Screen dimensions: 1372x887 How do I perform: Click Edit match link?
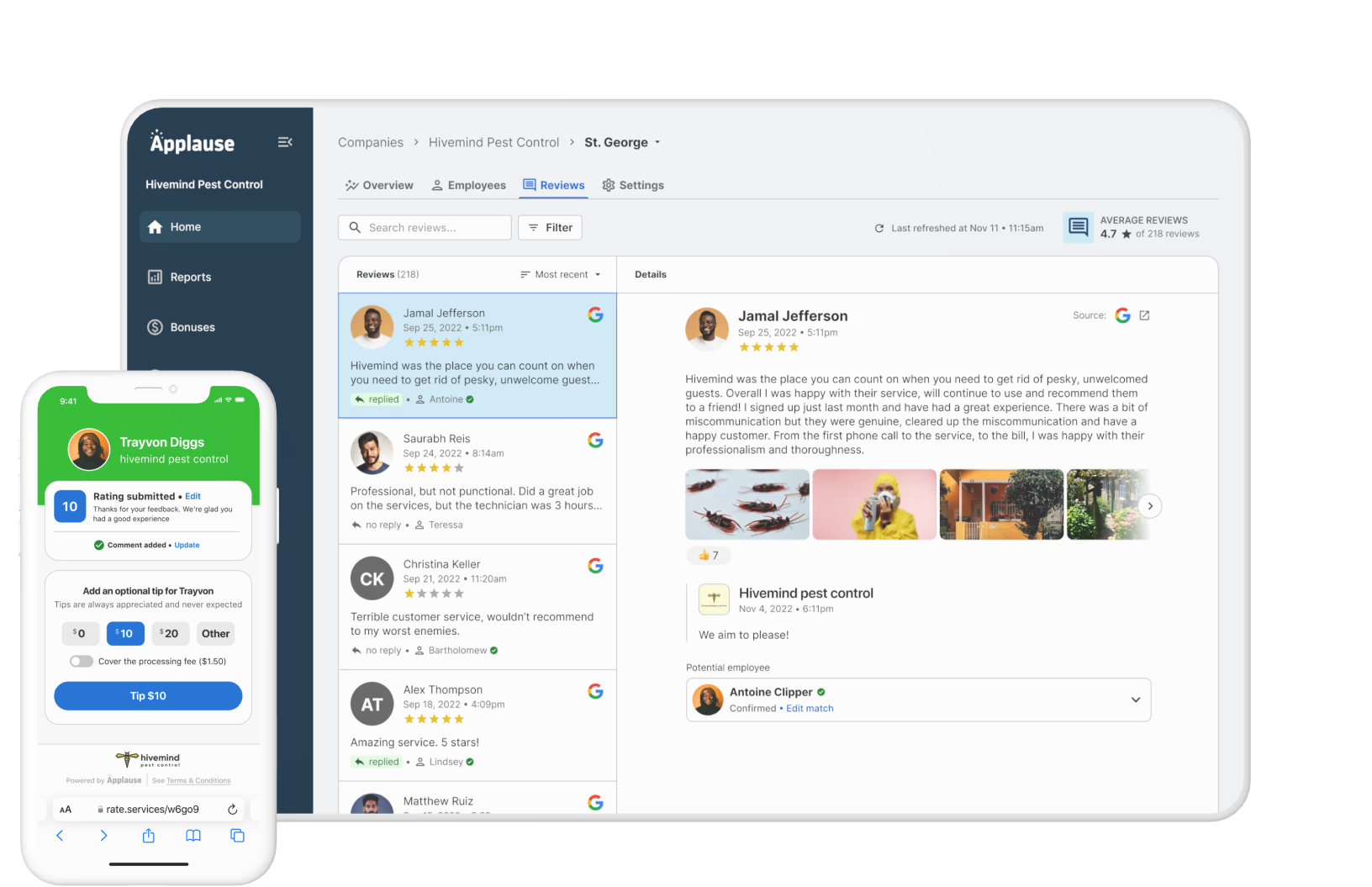810,708
